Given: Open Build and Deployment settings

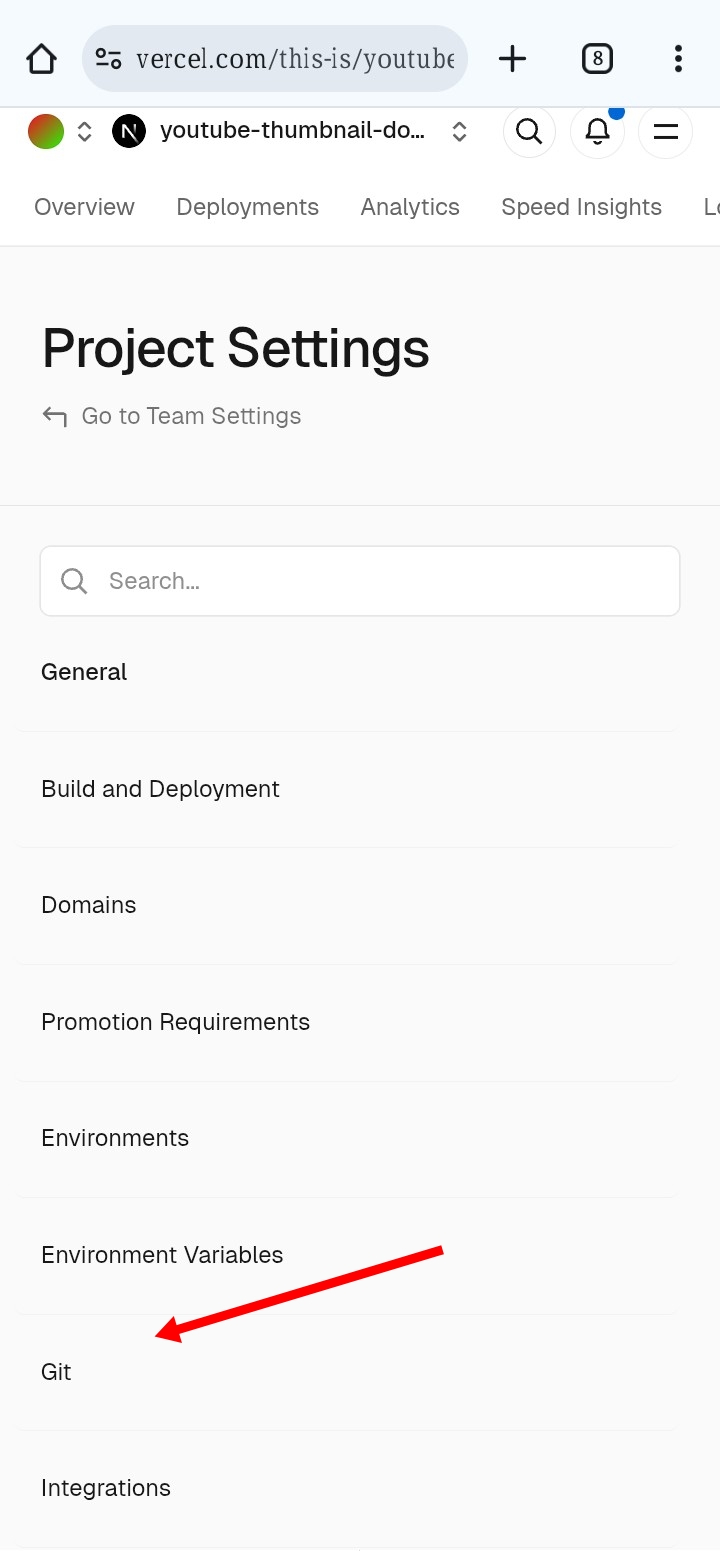Looking at the screenshot, I should (160, 789).
